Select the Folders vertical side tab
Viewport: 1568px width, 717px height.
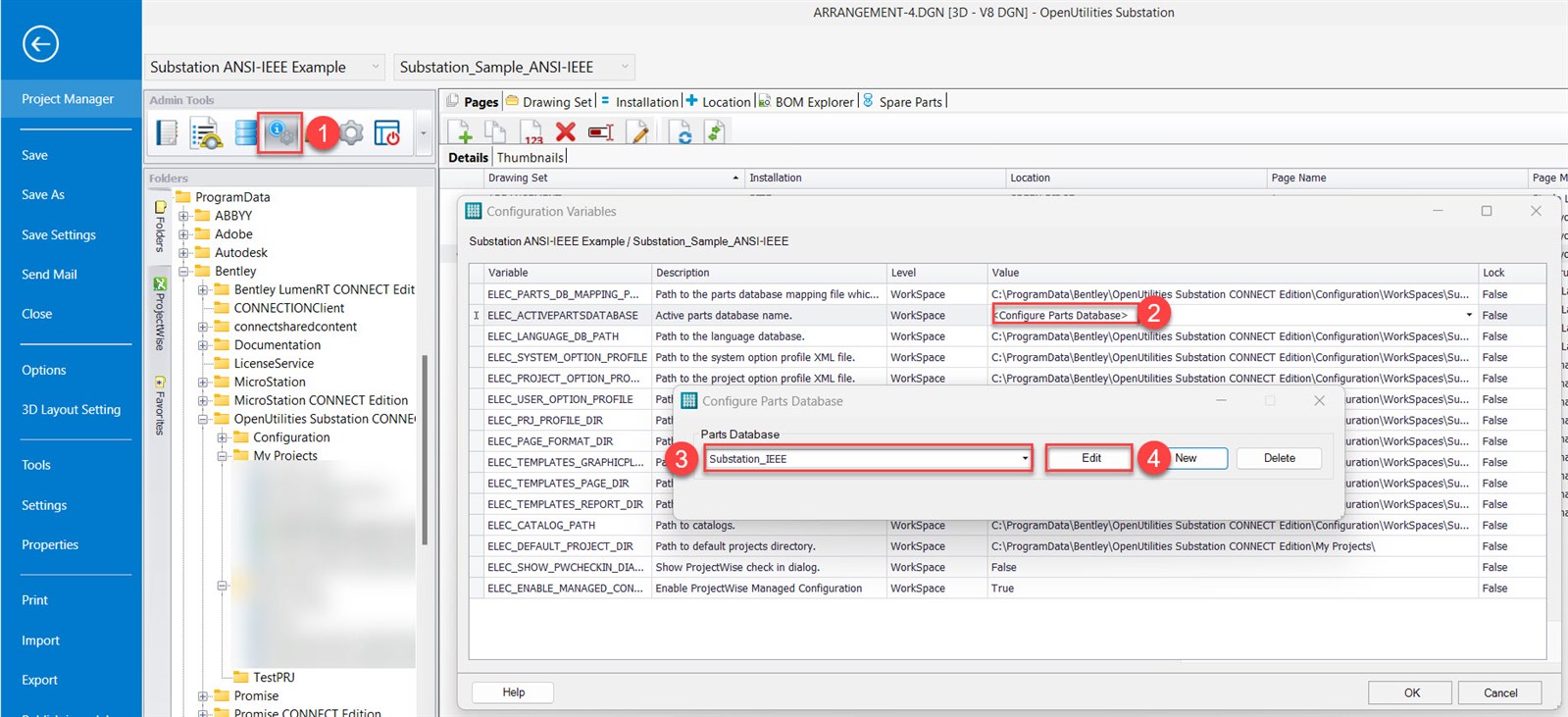click(x=159, y=227)
